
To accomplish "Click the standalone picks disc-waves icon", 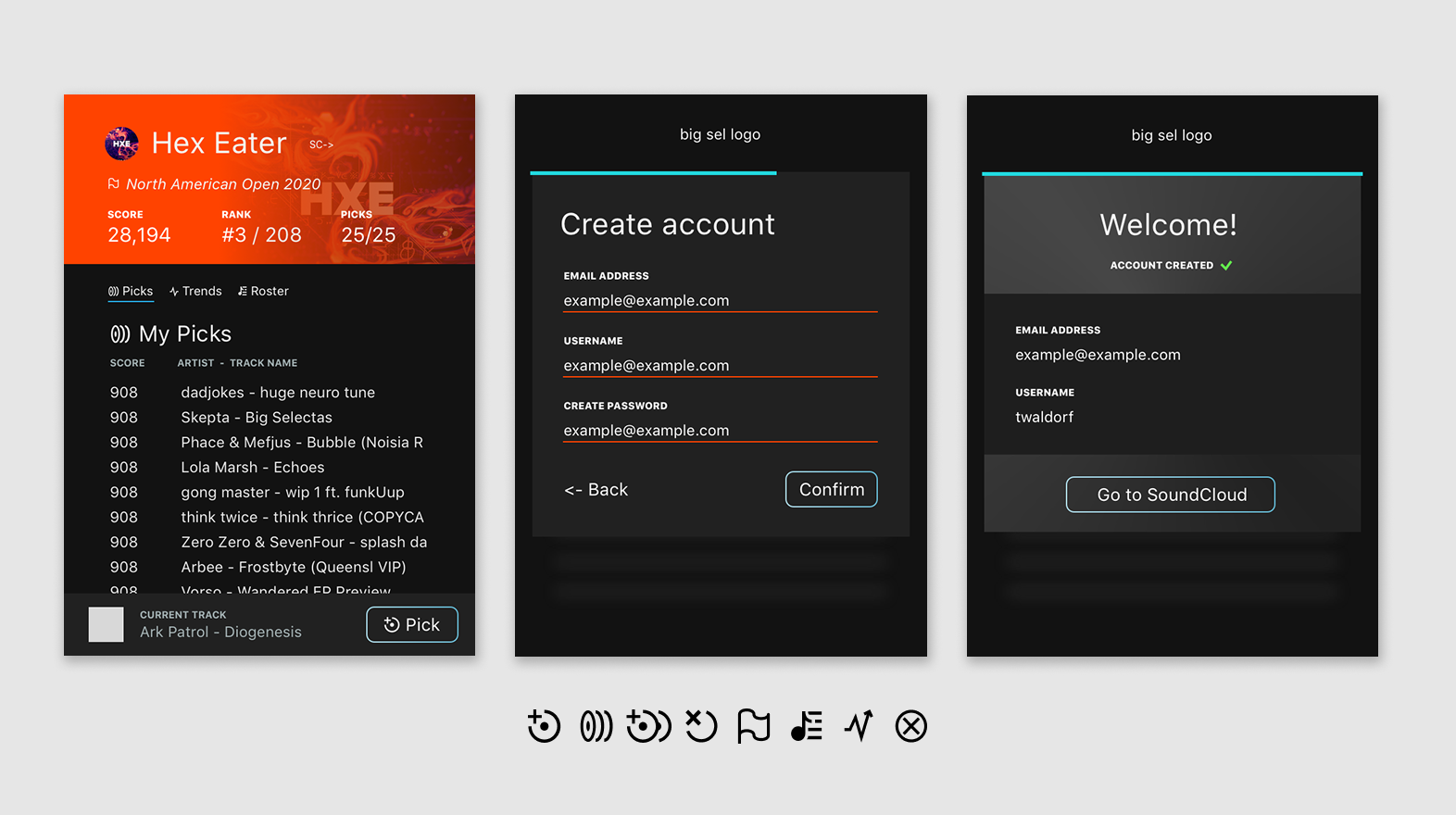I will pos(596,726).
